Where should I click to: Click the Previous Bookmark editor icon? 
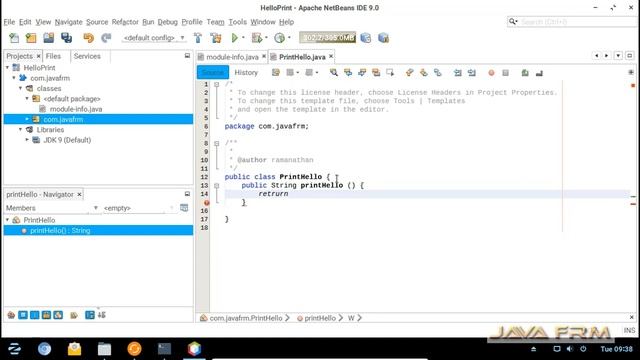coord(409,73)
